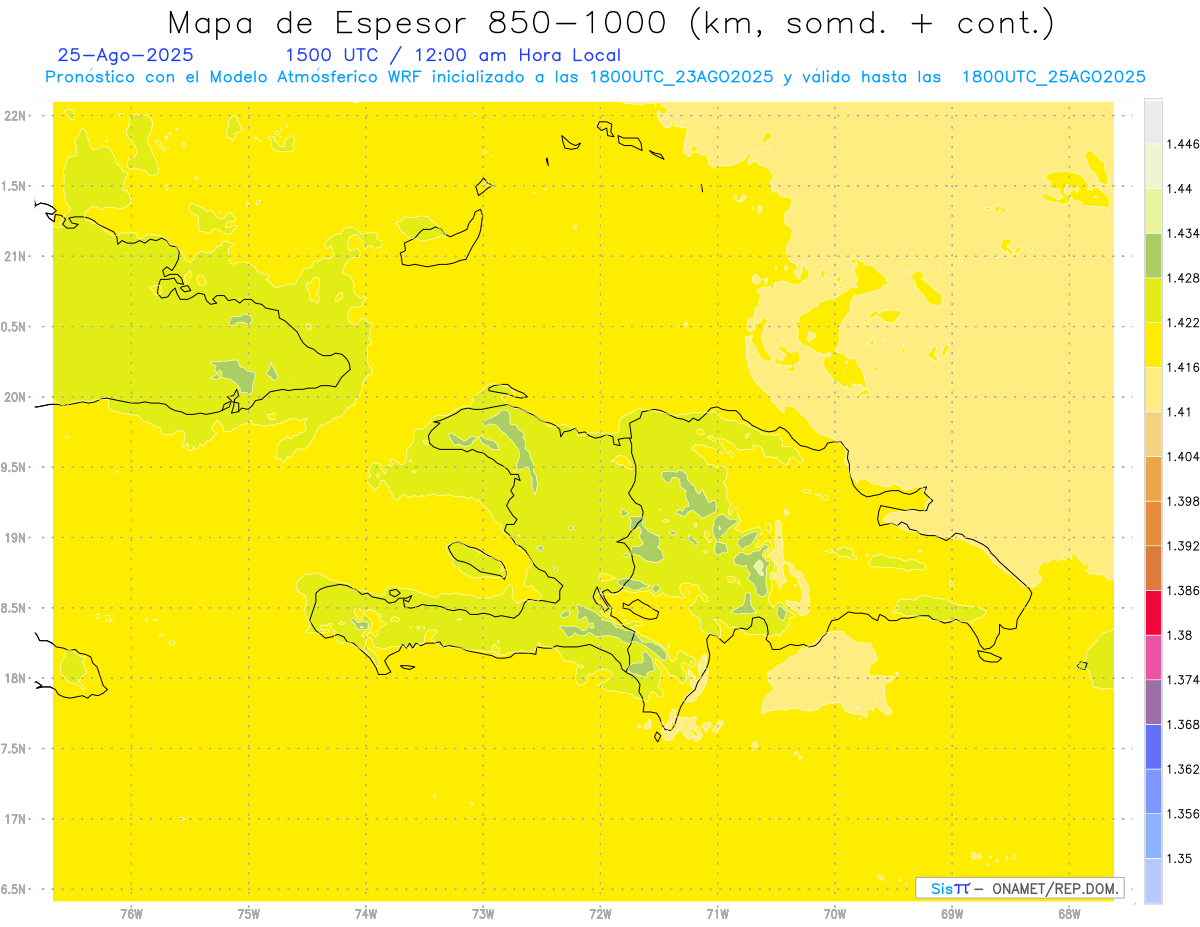The width and height of the screenshot is (1200, 927).
Task: Click the '1500 UTC / 12:00 am Hora Local' text
Action: point(453,55)
